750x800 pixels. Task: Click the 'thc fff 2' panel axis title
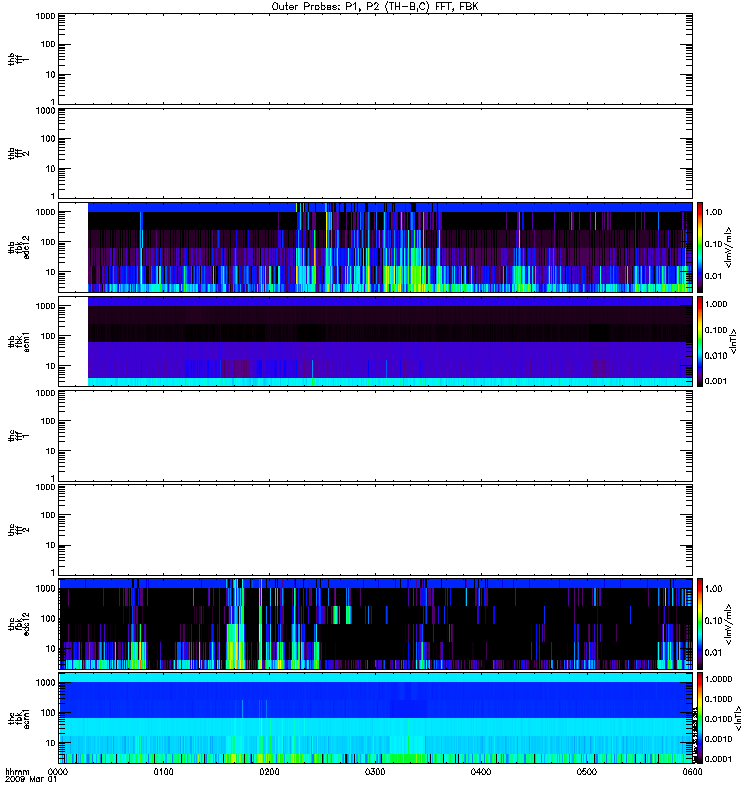(x=18, y=530)
